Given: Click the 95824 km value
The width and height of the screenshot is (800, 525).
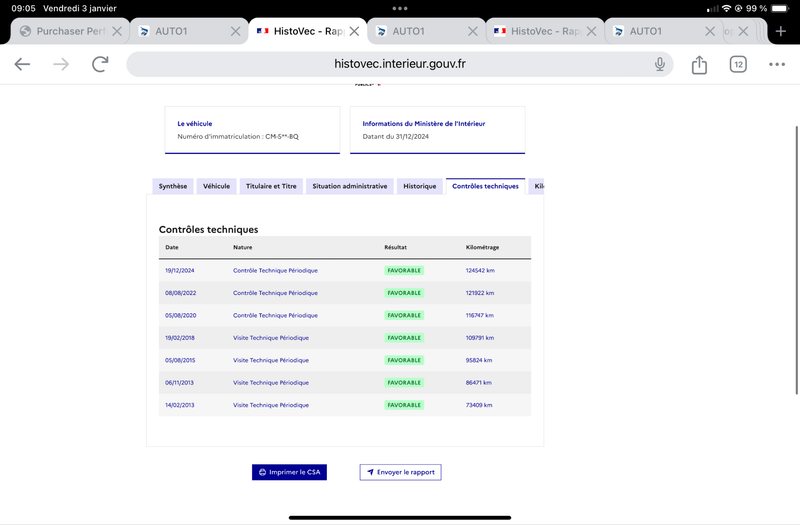Looking at the screenshot, I should [x=479, y=360].
